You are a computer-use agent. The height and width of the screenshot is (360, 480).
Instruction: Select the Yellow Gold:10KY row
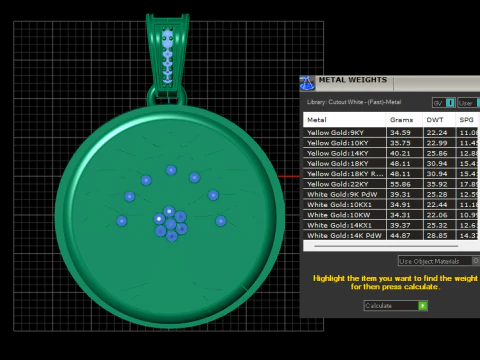(x=390, y=143)
